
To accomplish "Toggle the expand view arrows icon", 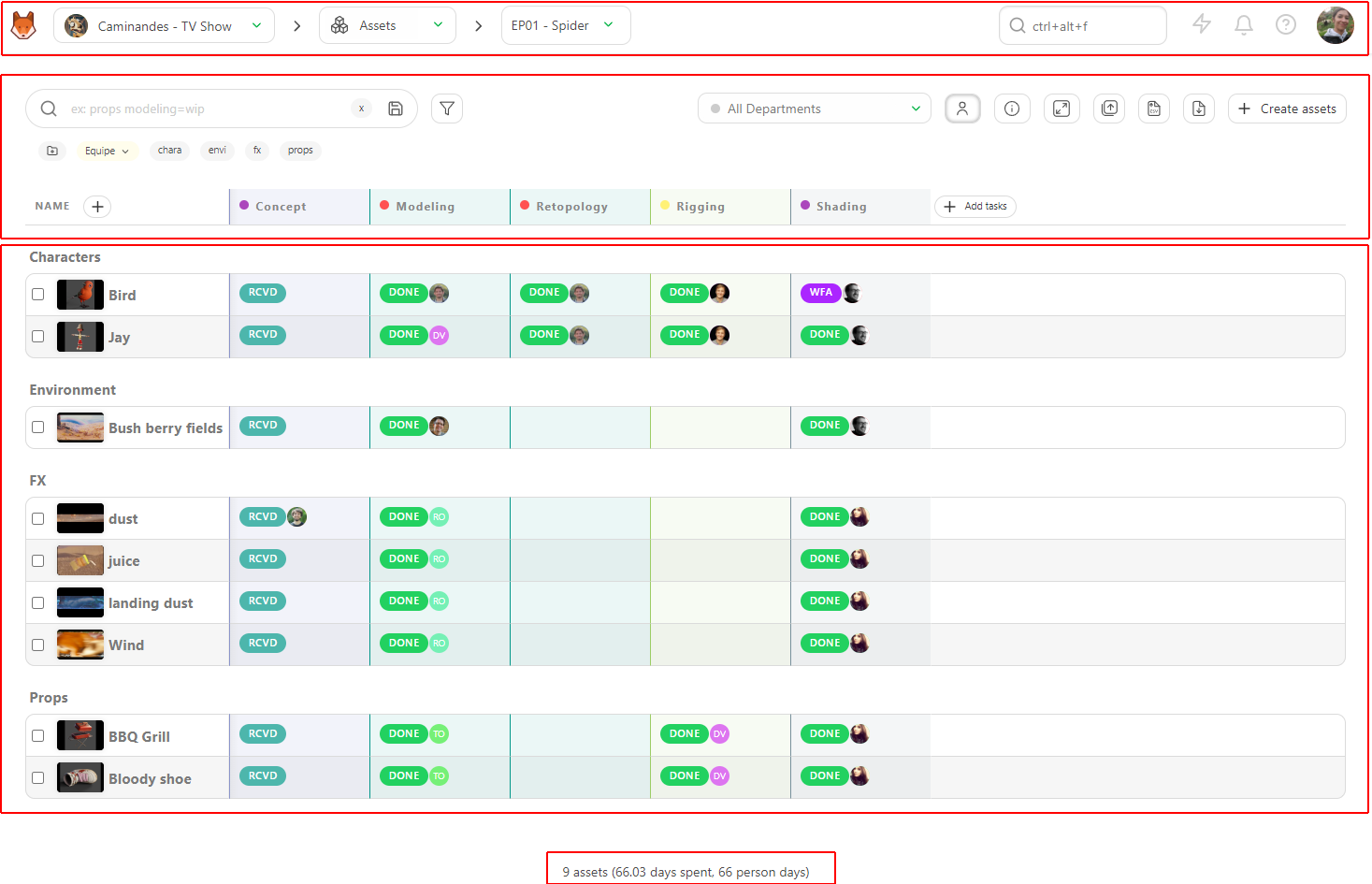I will coord(1061,109).
